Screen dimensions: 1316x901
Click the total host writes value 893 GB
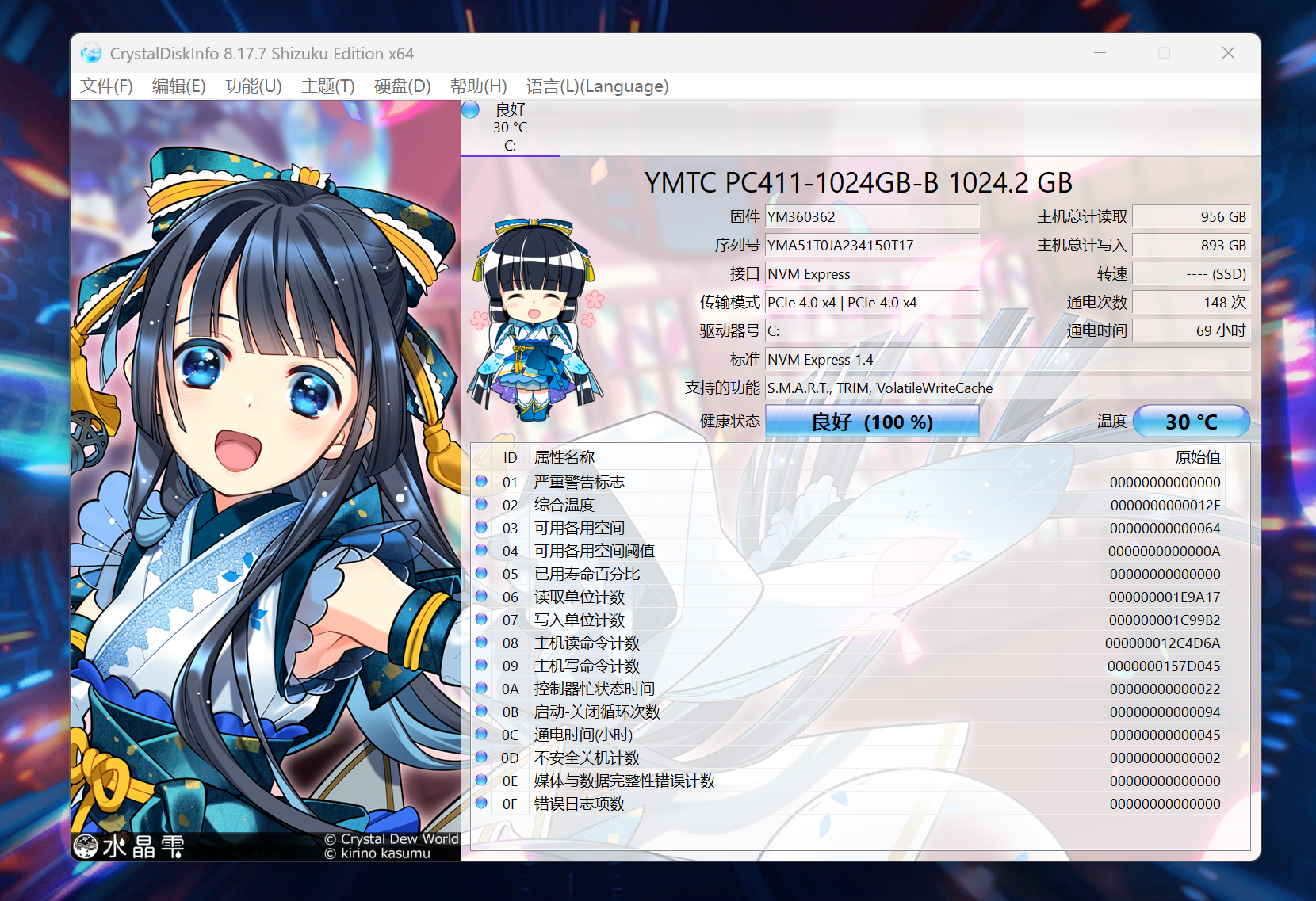pyautogui.click(x=1192, y=246)
